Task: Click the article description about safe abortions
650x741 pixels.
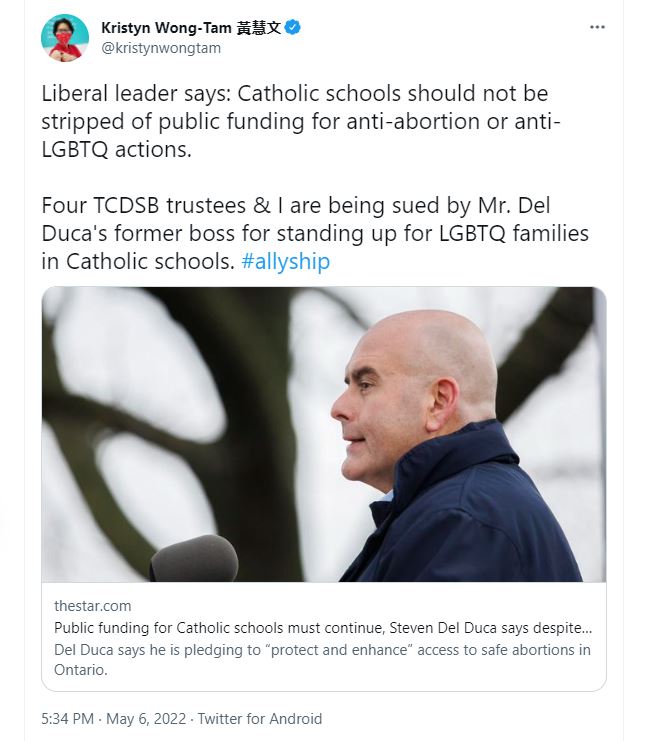Action: click(x=322, y=660)
